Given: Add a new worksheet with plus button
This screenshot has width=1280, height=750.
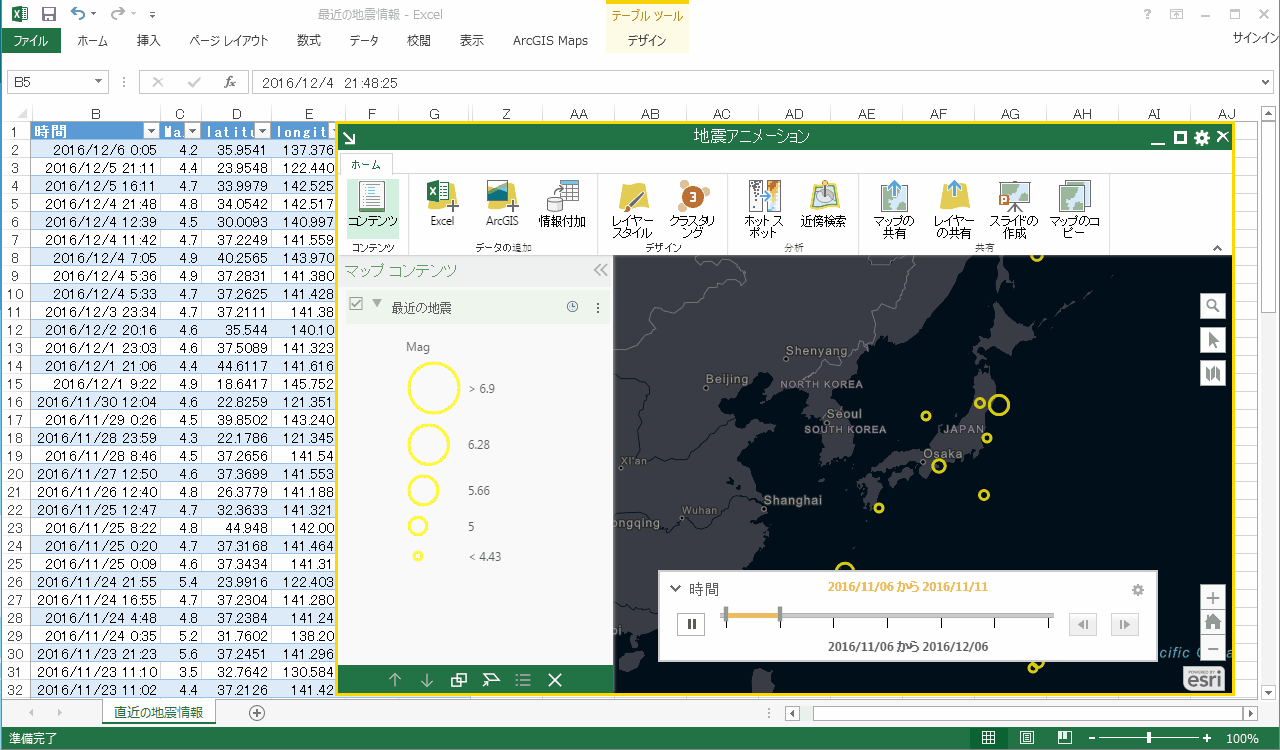Looking at the screenshot, I should [257, 713].
